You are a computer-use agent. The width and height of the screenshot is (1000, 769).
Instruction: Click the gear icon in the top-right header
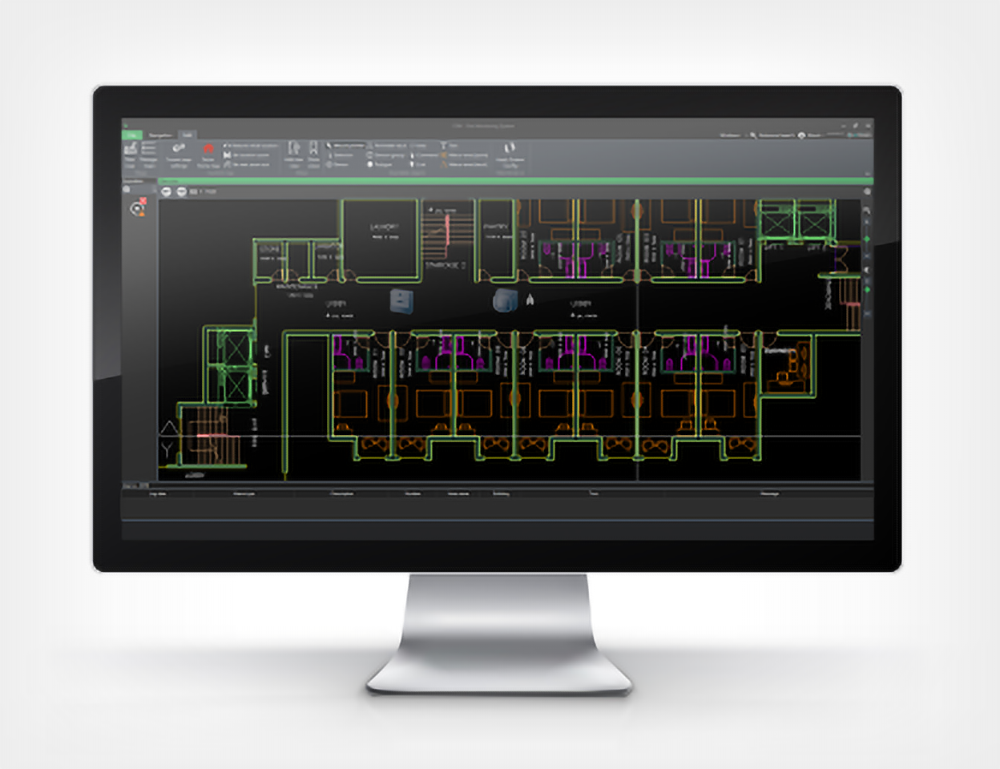point(802,135)
